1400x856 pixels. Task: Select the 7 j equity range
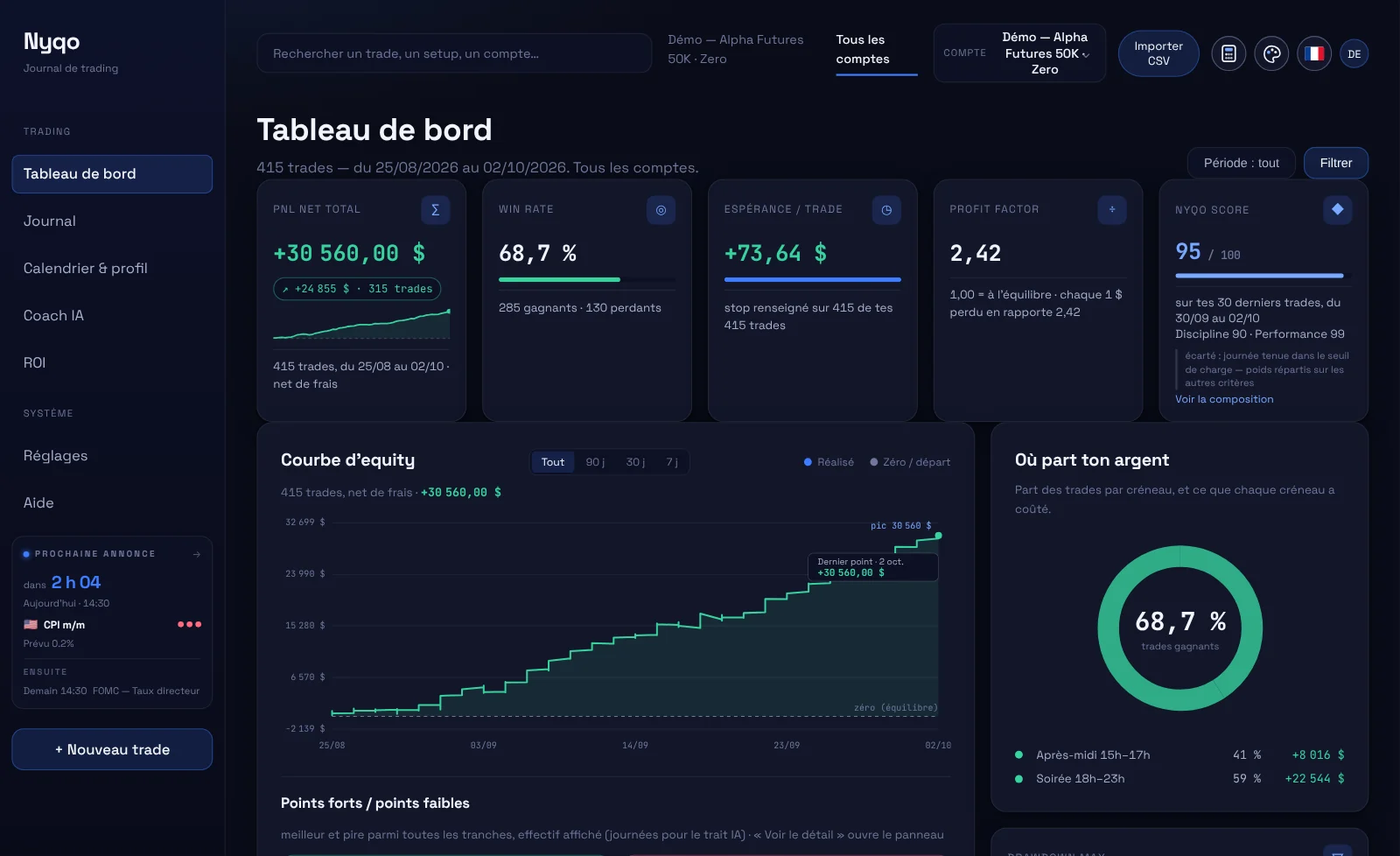point(672,462)
